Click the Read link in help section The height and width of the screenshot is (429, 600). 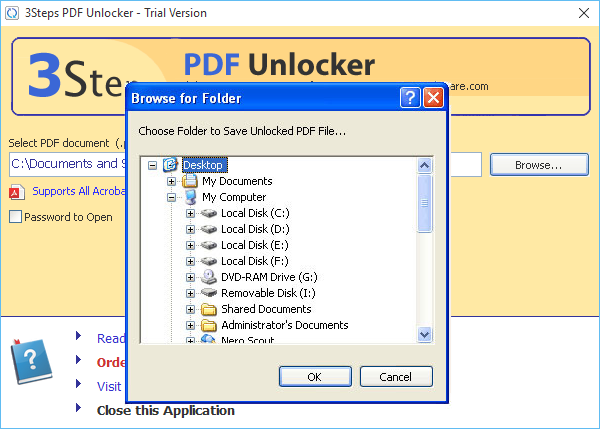(111, 339)
